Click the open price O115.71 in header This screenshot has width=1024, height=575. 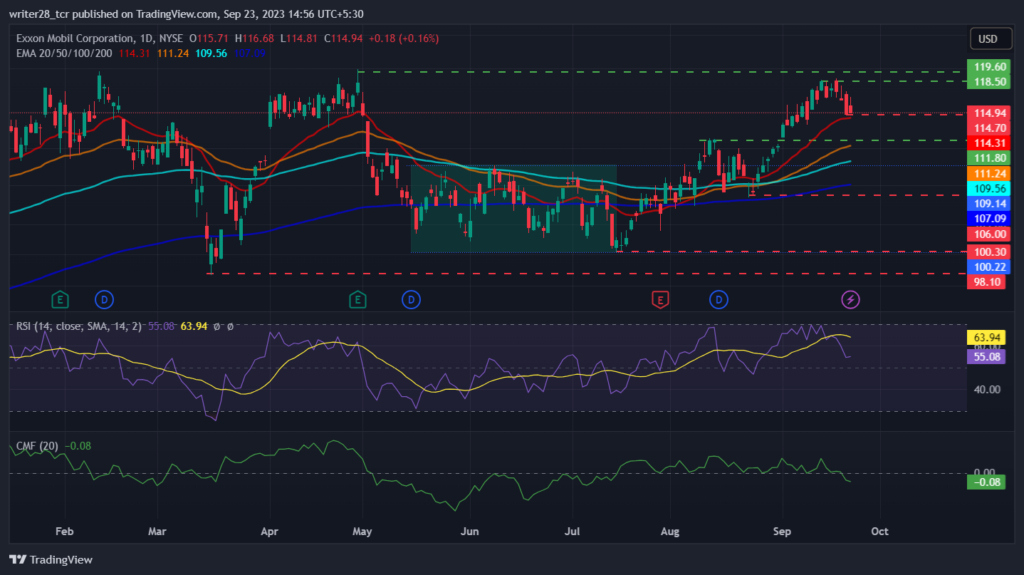(x=209, y=39)
